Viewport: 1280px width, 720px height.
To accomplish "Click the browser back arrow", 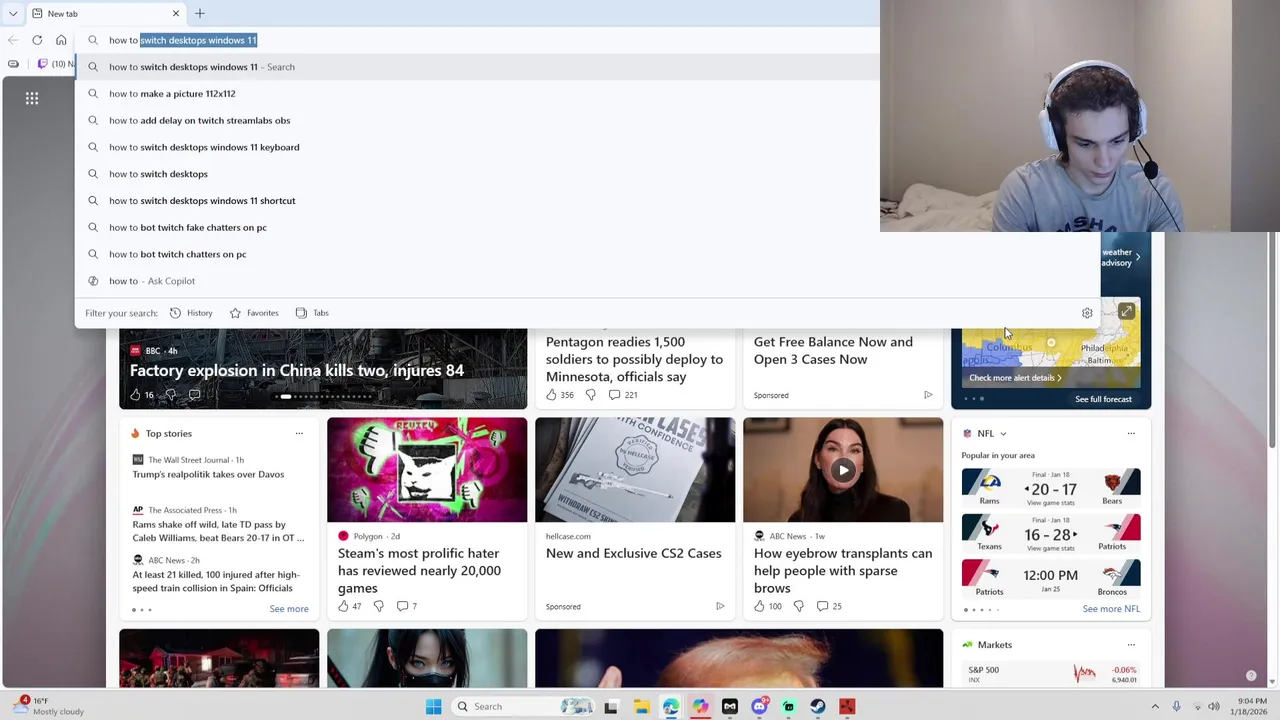I will coord(12,40).
